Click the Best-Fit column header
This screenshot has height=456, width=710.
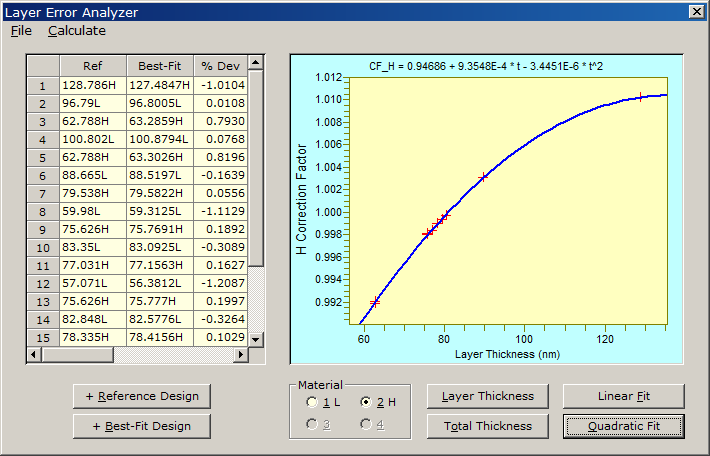(x=160, y=66)
